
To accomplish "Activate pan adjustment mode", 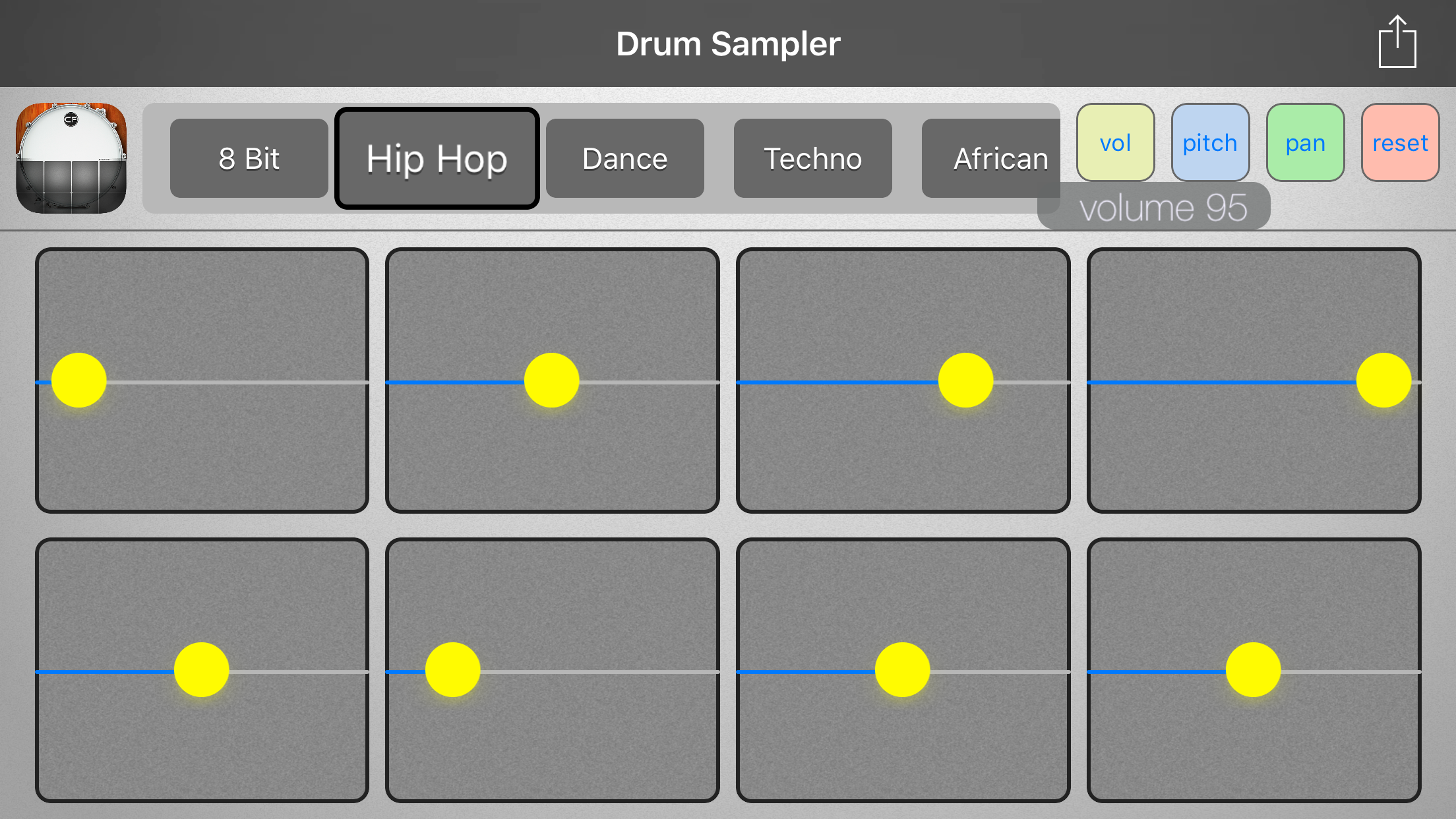I will pos(1305,142).
